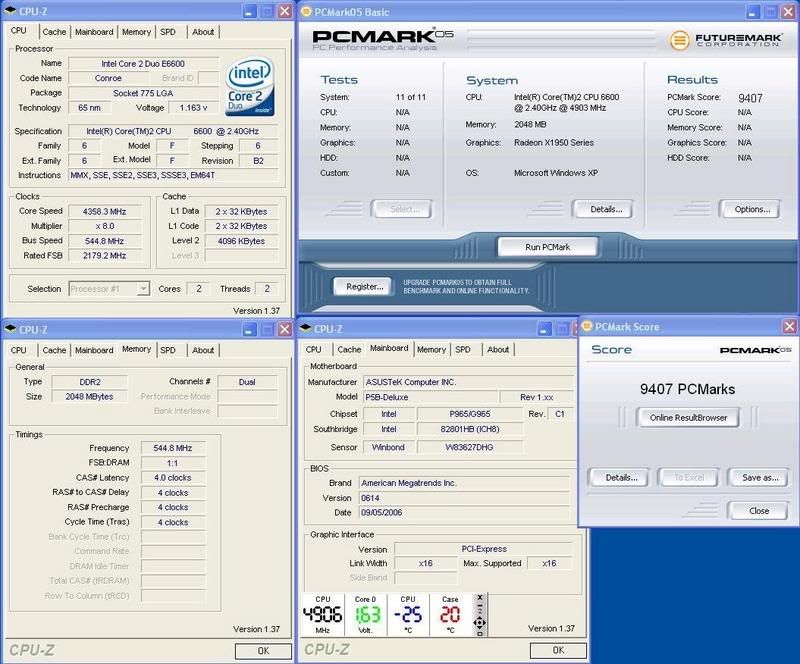Screen dimensions: 800x664
Task: Click the Case temperature 20 gauge
Action: pos(450,614)
